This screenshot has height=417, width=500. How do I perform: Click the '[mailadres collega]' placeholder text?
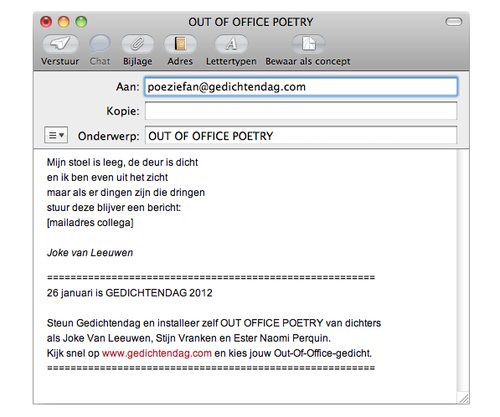coord(90,223)
